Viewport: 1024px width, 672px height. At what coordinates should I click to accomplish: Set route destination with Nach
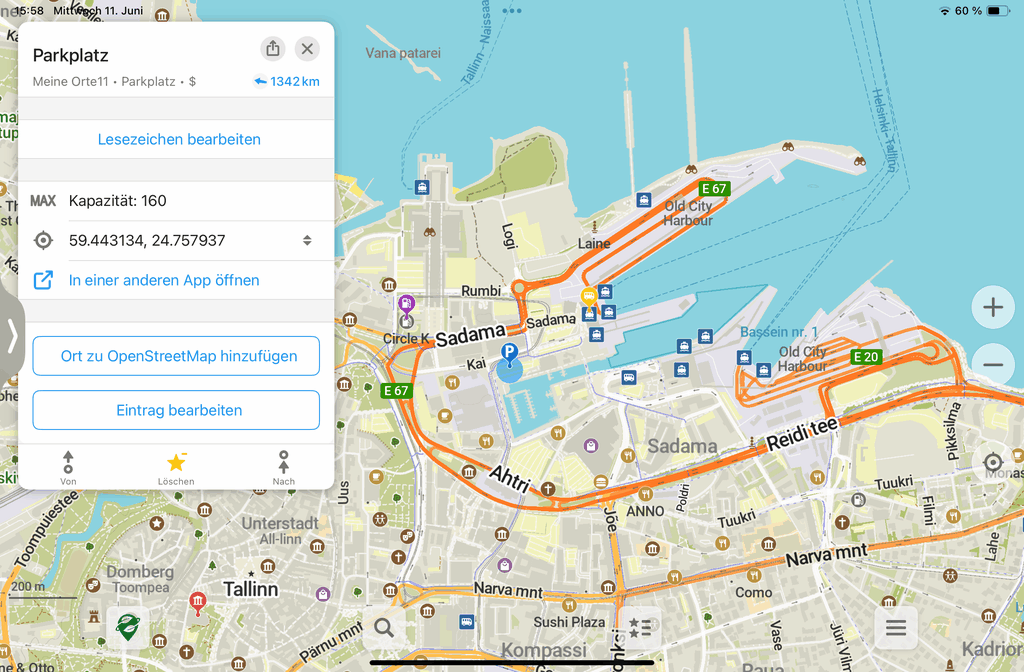pyautogui.click(x=283, y=468)
